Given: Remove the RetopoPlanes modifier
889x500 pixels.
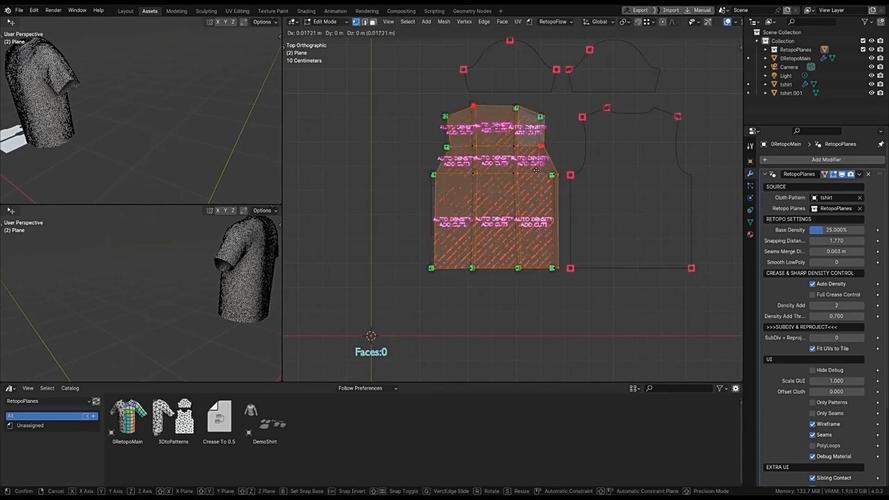Looking at the screenshot, I should click(x=869, y=174).
